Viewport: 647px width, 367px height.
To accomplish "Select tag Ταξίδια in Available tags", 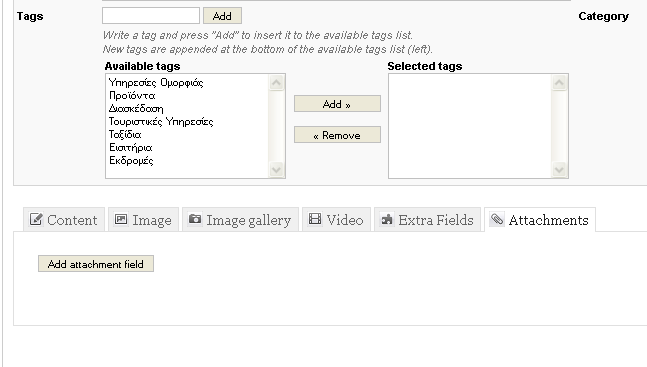I will (x=188, y=135).
